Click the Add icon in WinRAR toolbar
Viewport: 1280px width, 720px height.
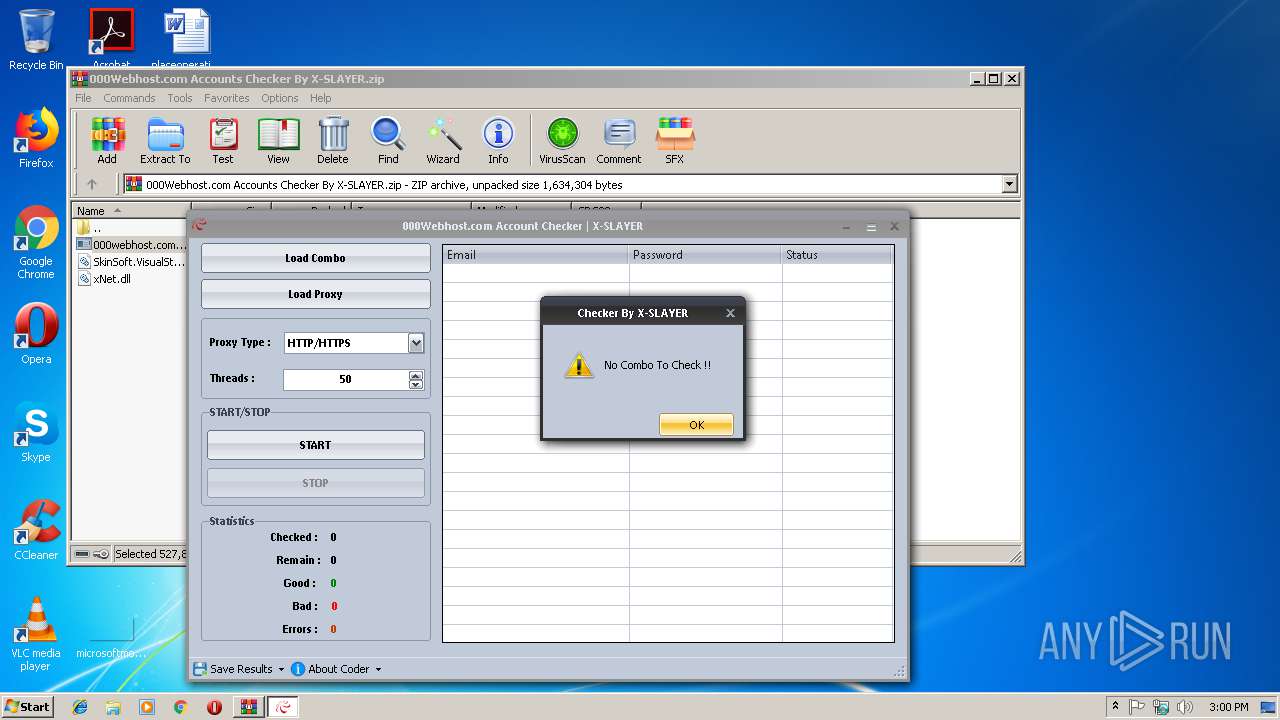coord(107,141)
